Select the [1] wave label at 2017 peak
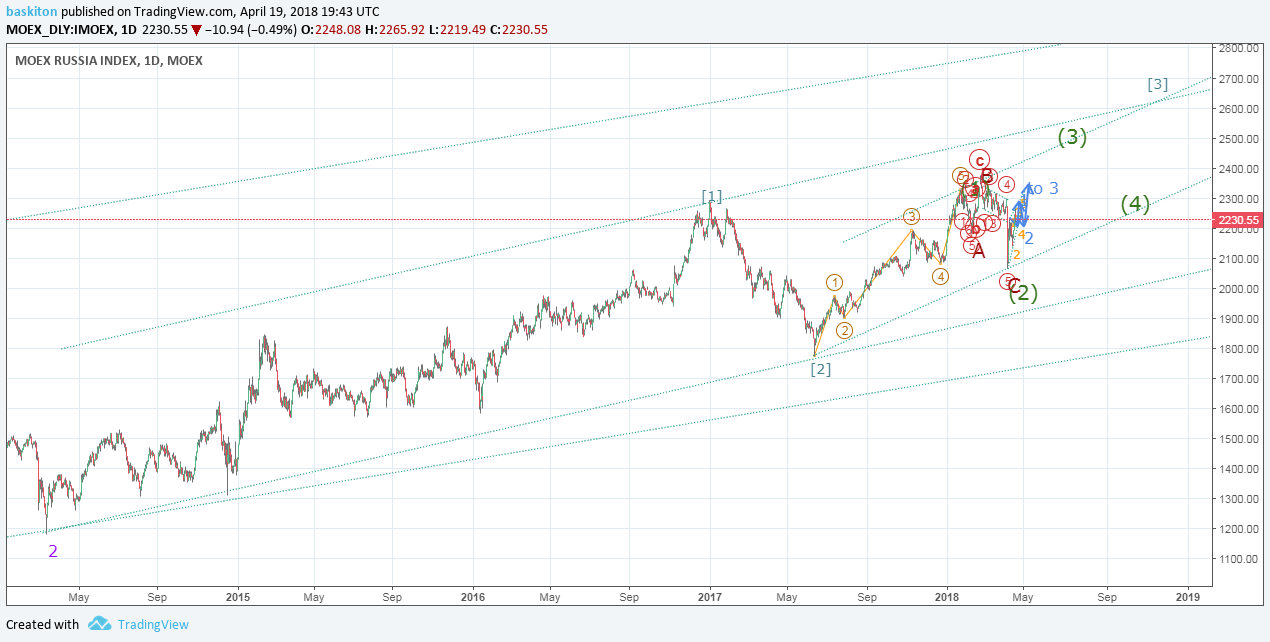1270x642 pixels. pyautogui.click(x=711, y=195)
